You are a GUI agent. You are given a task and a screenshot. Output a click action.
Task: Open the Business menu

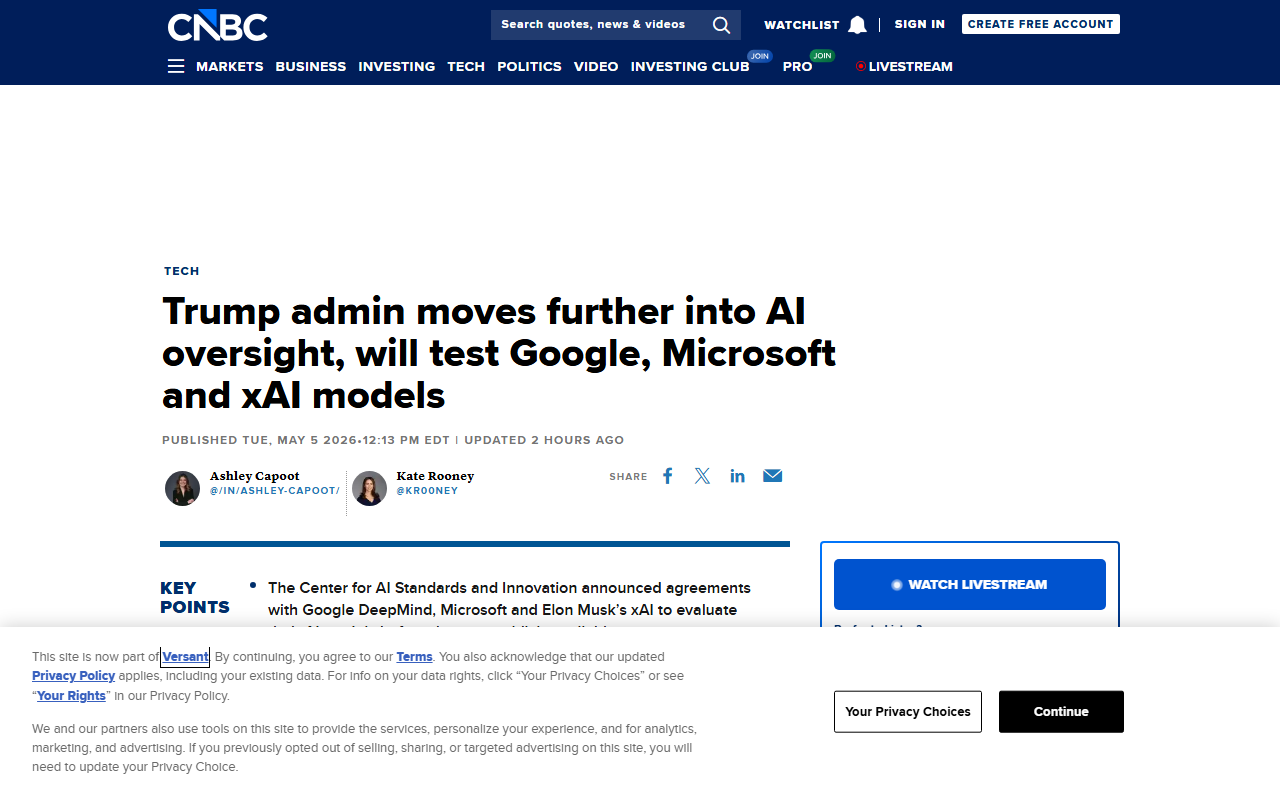tap(311, 66)
